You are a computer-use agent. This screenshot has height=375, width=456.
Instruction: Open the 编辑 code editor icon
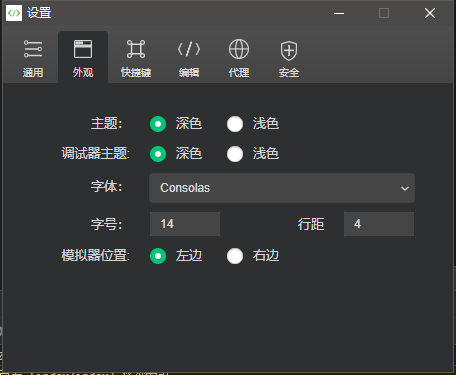pos(189,49)
